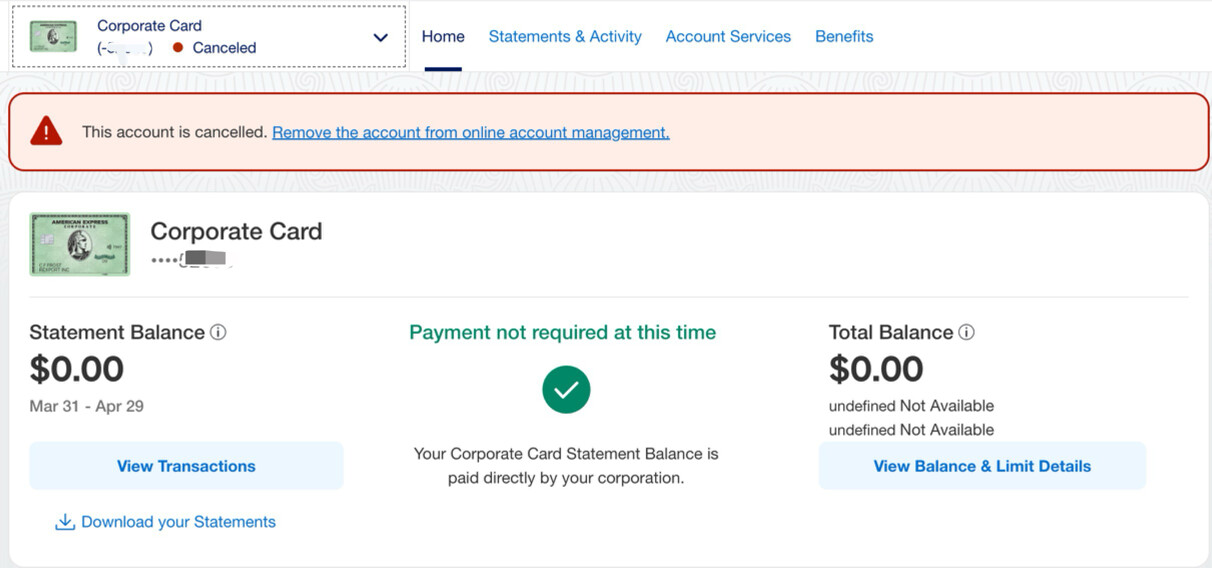This screenshot has width=1212, height=568.
Task: Click the large American Express card image
Action: (80, 244)
